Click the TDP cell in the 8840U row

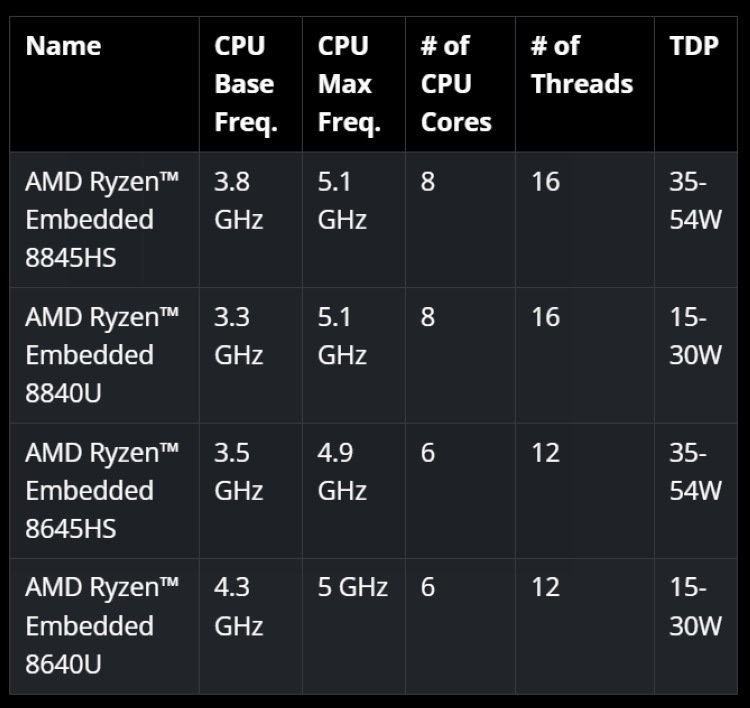tap(695, 336)
